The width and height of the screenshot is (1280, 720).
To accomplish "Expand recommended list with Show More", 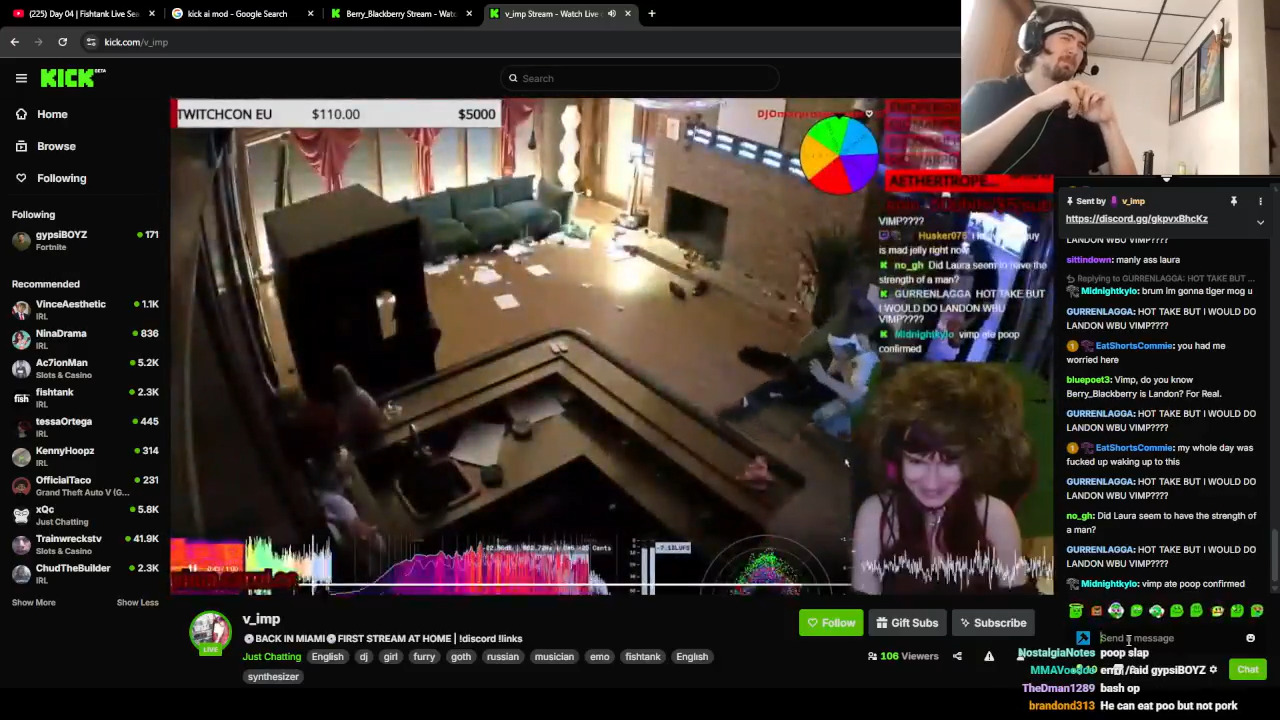I will (33, 602).
